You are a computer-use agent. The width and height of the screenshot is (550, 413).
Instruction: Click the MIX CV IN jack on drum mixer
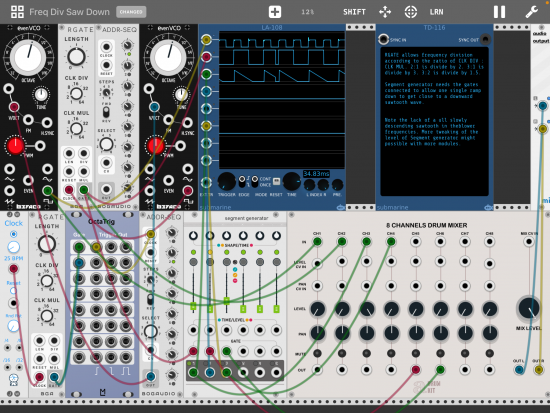click(529, 241)
